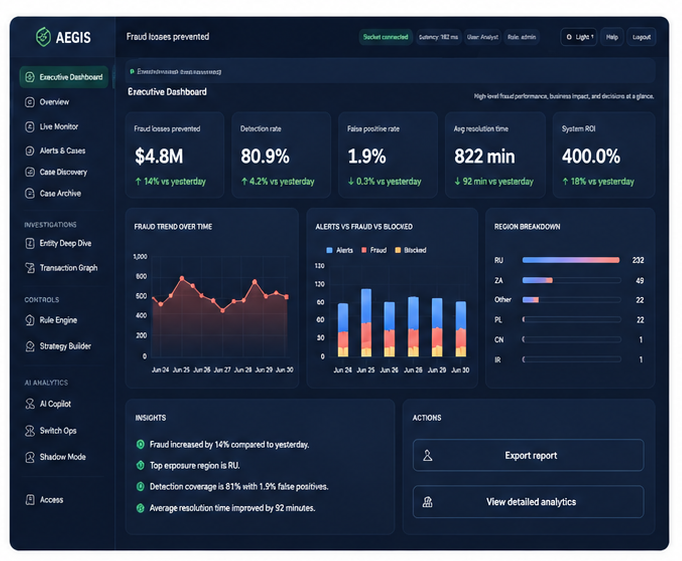Select the Live Monitor icon
This screenshot has width=682, height=561.
coord(30,127)
